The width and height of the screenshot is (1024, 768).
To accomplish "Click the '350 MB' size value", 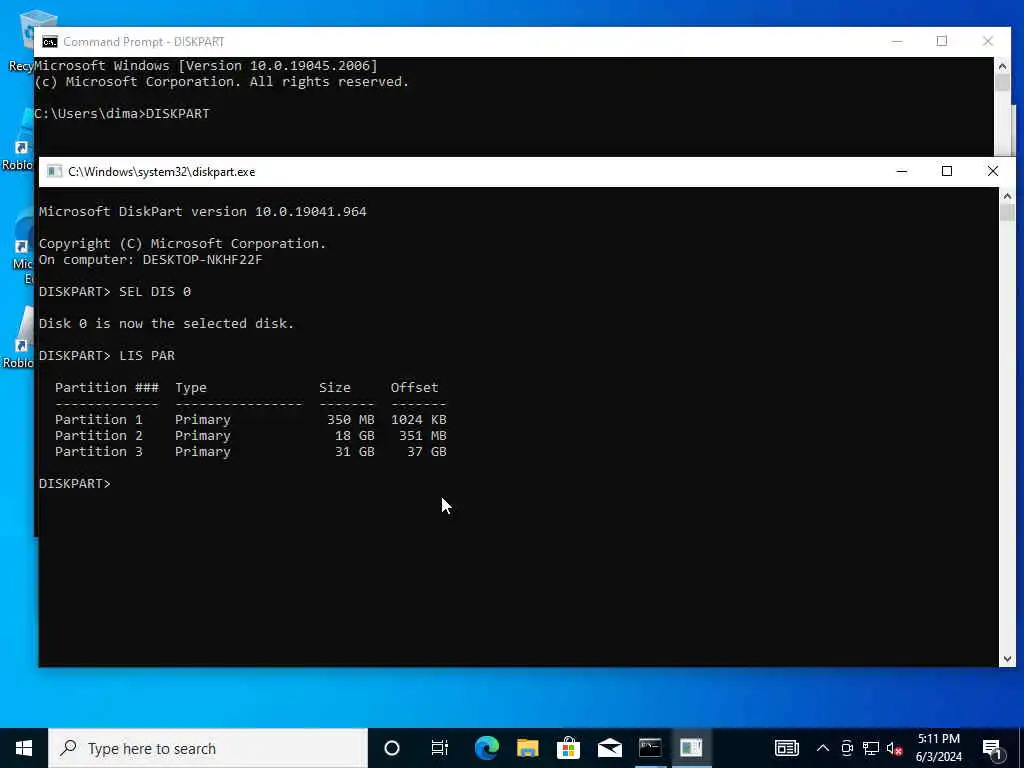I will [351, 420].
